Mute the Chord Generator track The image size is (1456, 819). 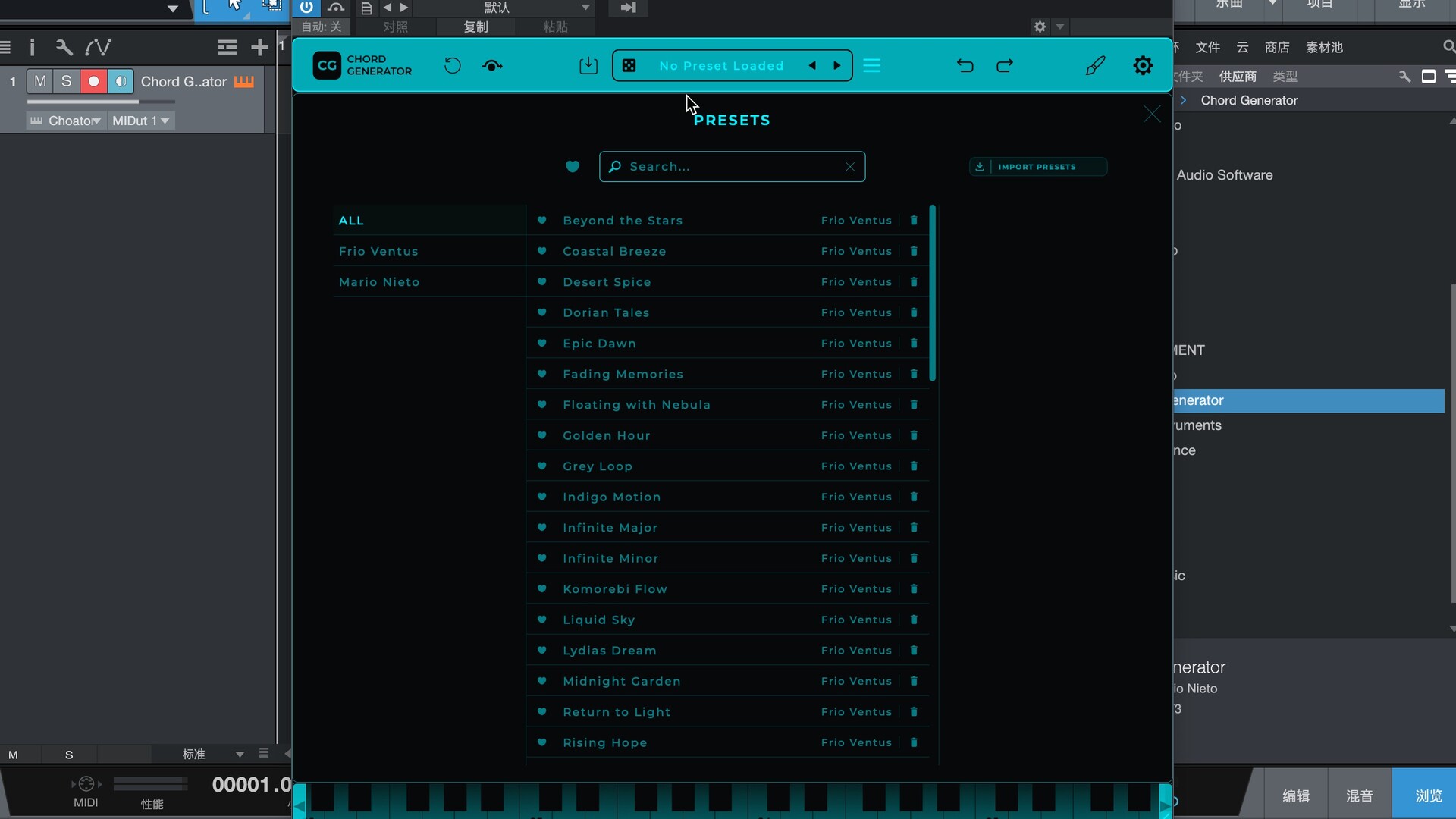pos(40,81)
